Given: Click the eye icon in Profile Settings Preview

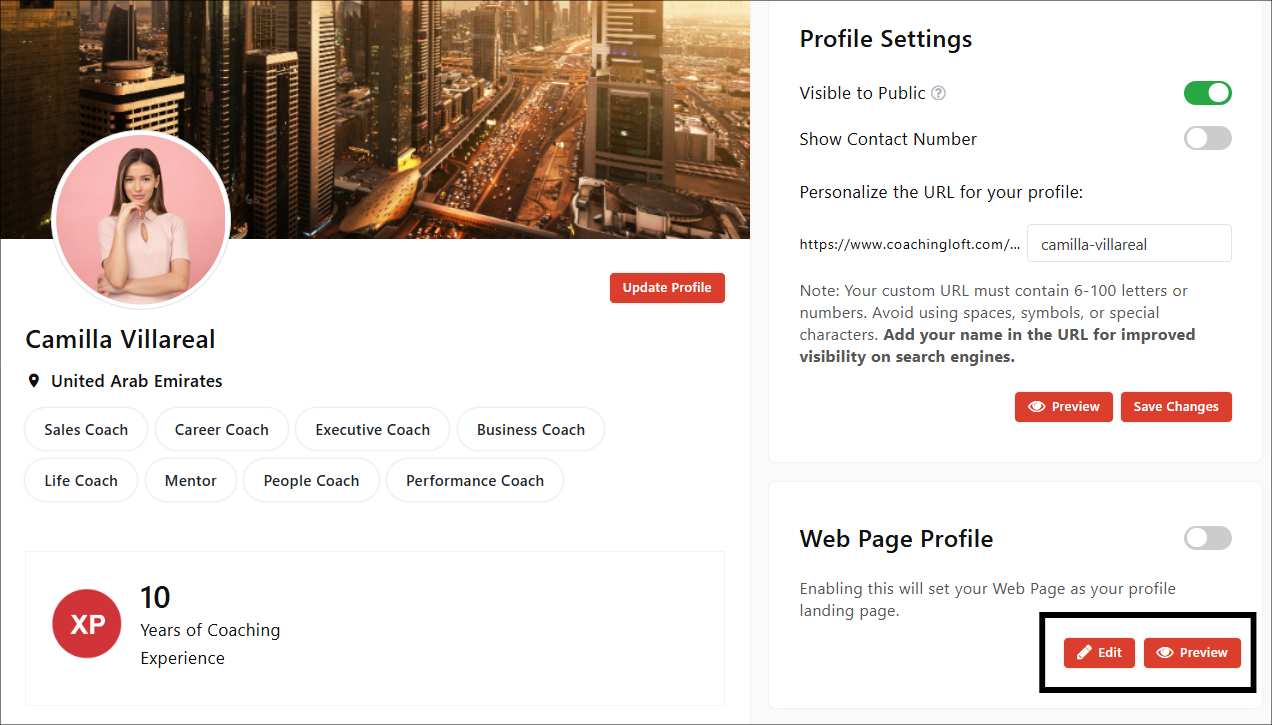Looking at the screenshot, I should (x=1037, y=407).
